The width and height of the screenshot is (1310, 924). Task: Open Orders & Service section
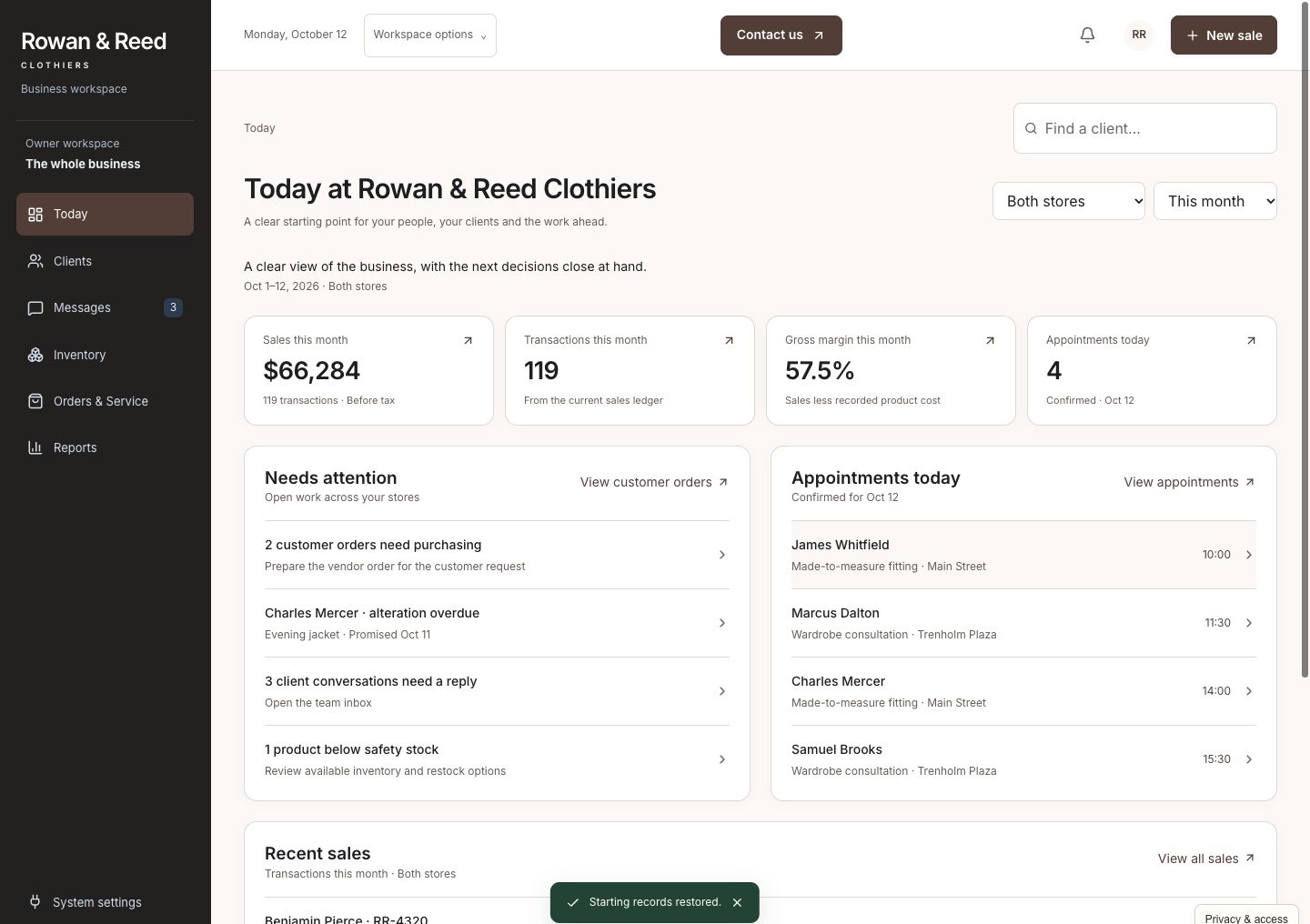(105, 401)
